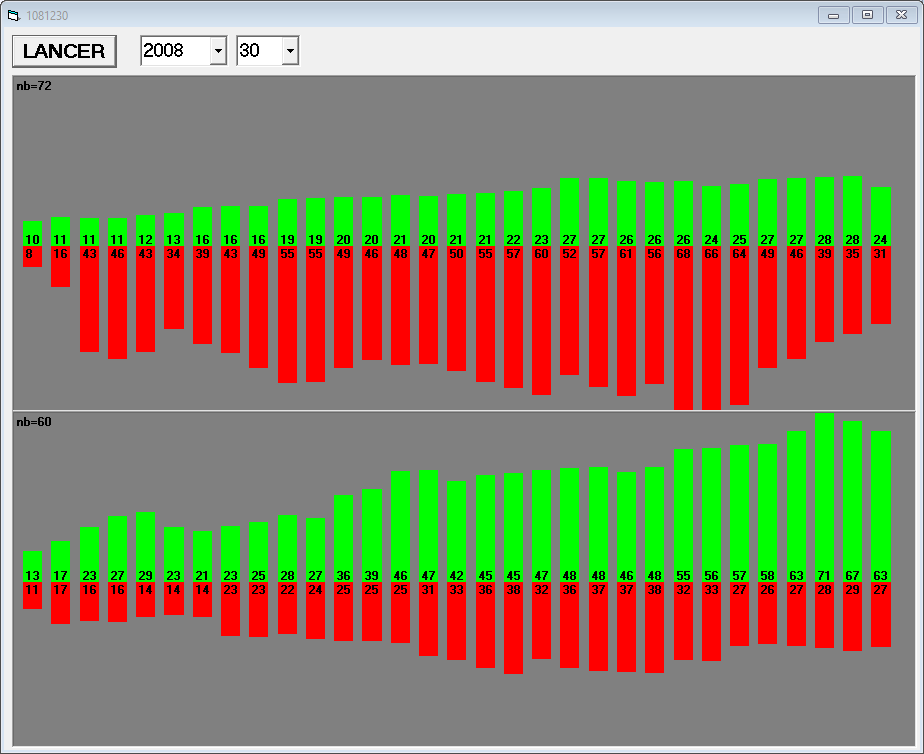Click green value 39 in lower chart

coord(371,576)
